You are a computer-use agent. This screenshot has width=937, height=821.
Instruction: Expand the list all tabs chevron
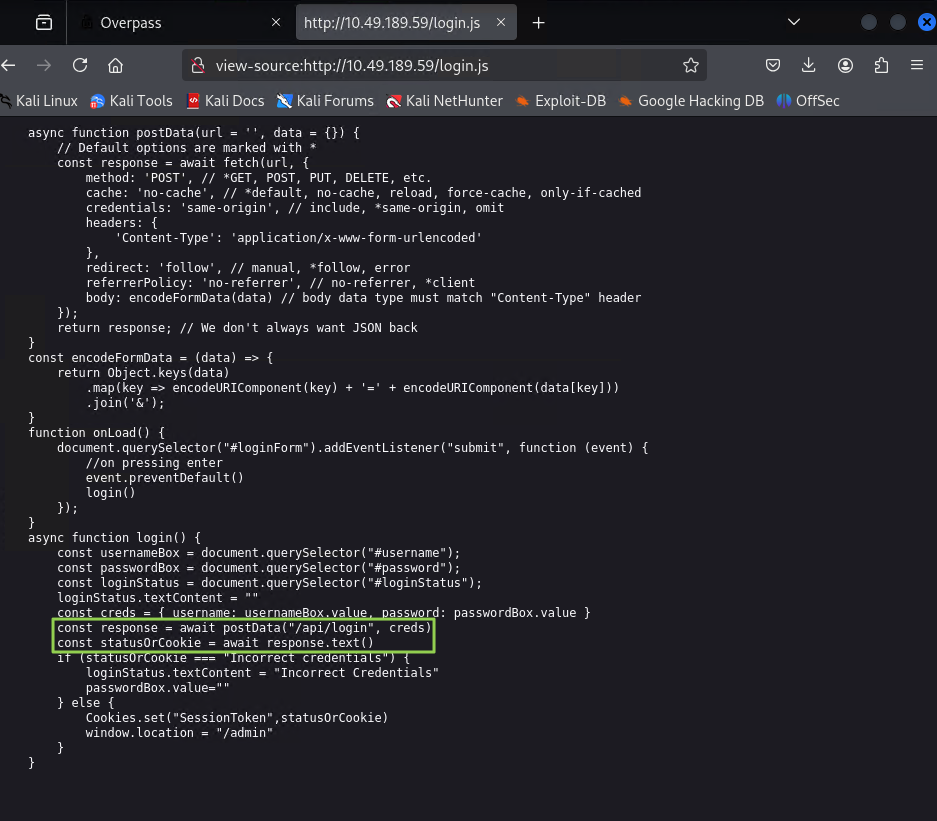tap(794, 22)
